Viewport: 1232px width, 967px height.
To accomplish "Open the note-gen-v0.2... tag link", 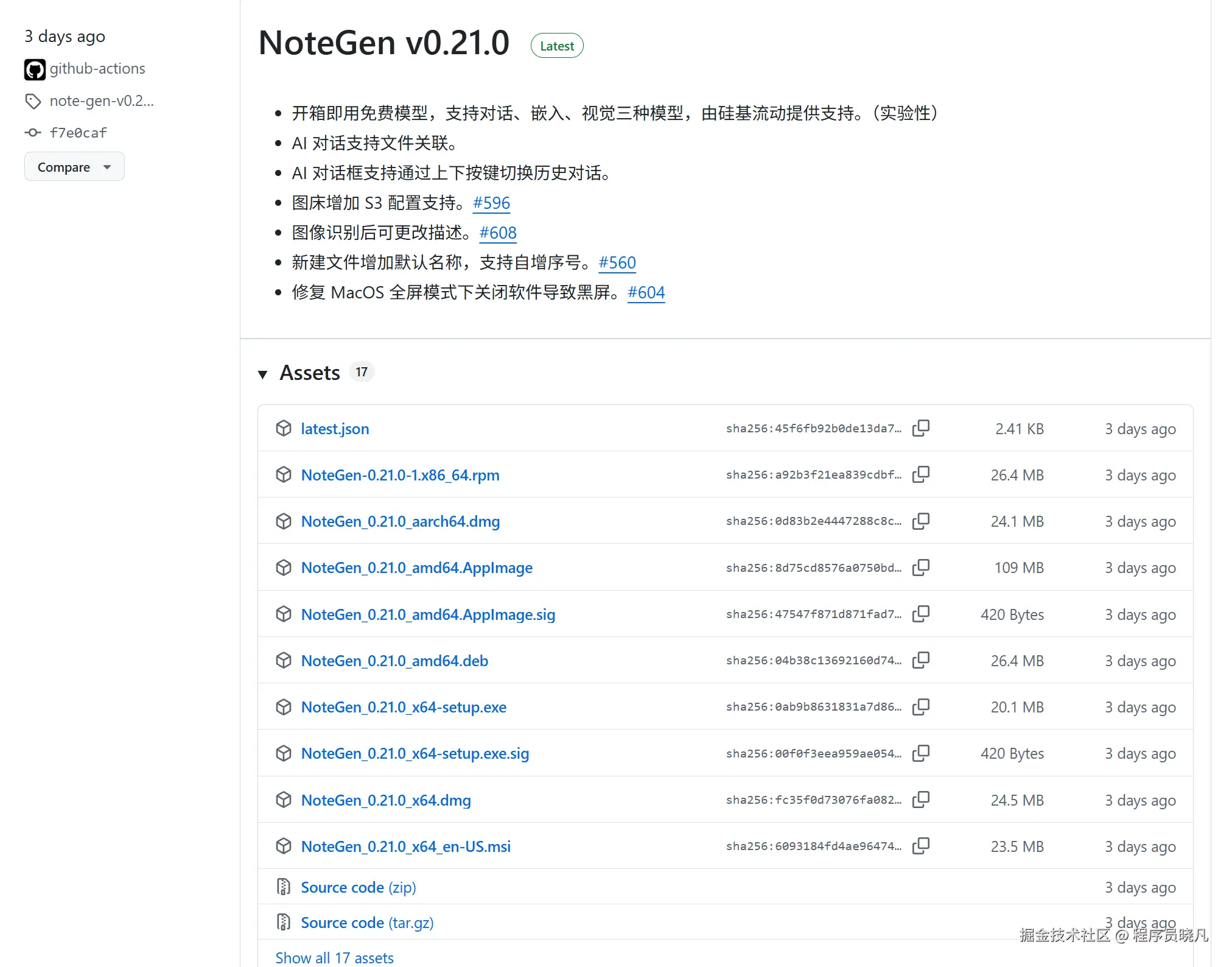I will (x=101, y=101).
